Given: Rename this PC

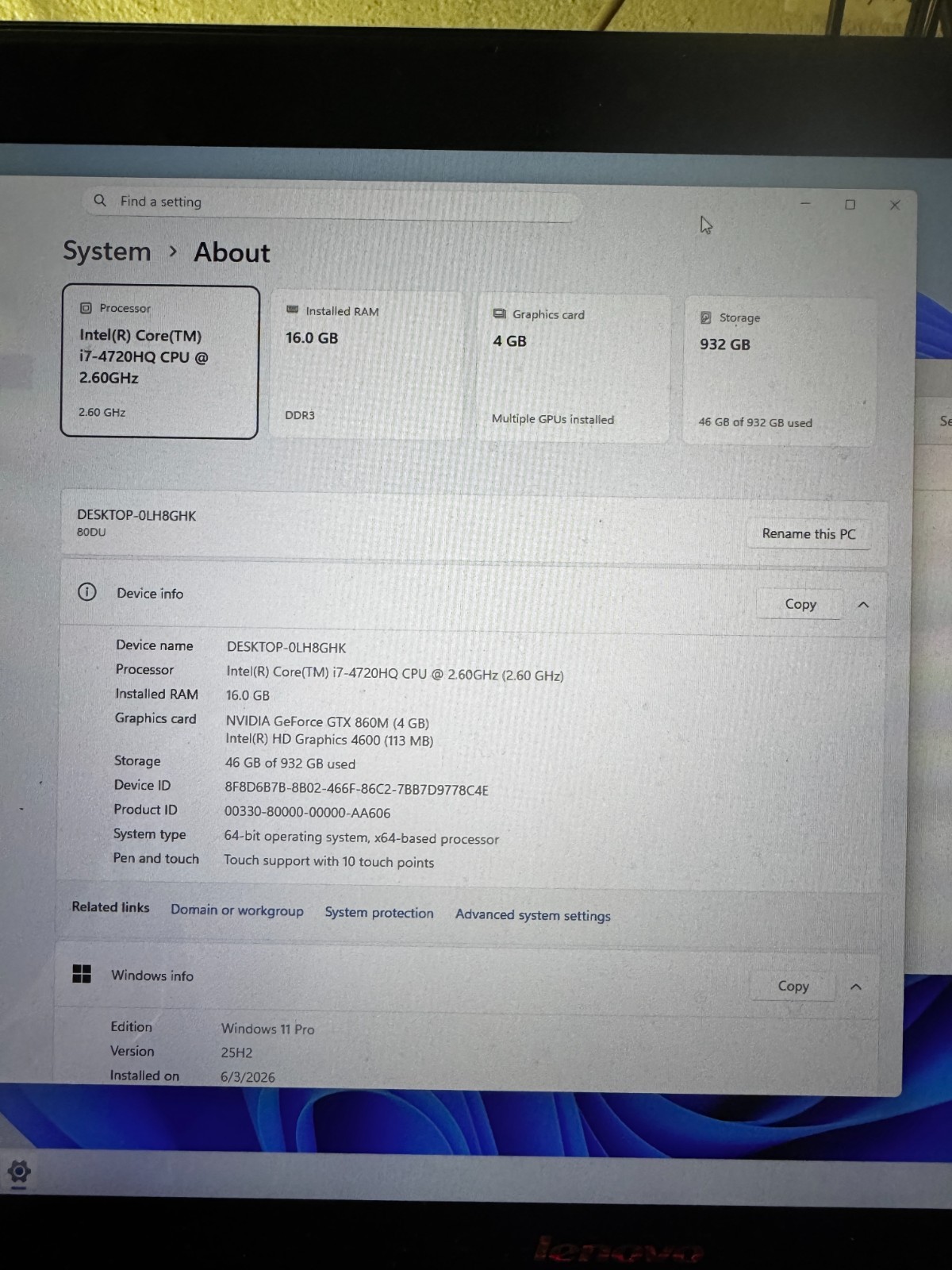Looking at the screenshot, I should (x=808, y=533).
